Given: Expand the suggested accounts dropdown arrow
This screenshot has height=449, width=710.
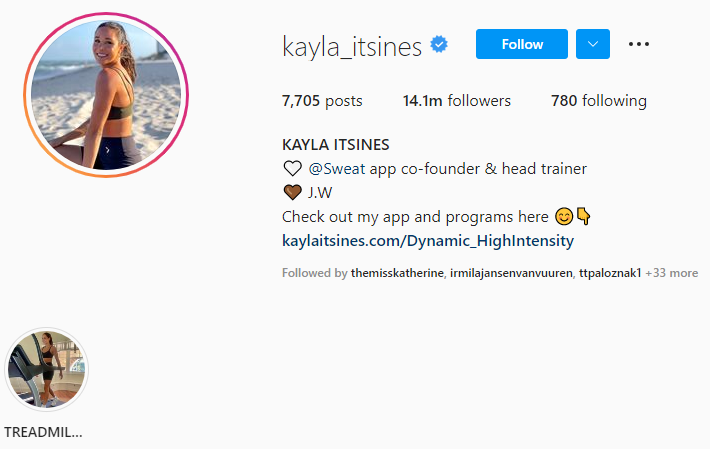Looking at the screenshot, I should click(x=593, y=44).
